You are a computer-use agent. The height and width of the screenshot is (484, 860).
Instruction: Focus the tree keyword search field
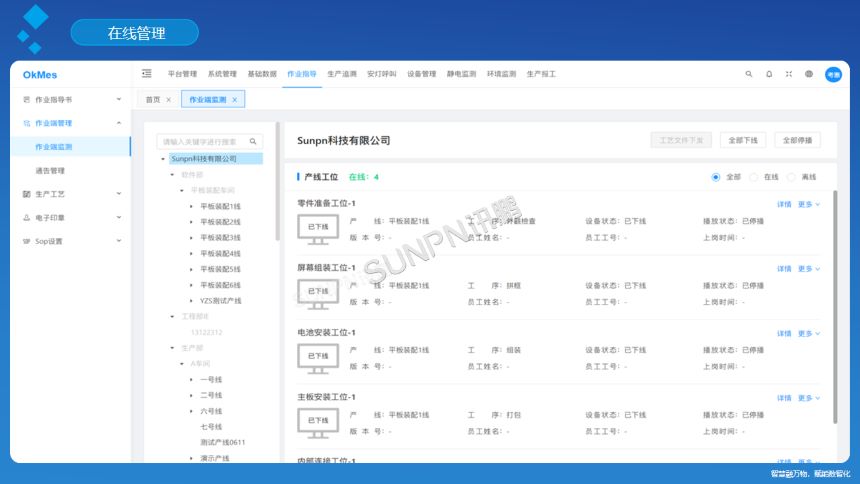point(210,142)
